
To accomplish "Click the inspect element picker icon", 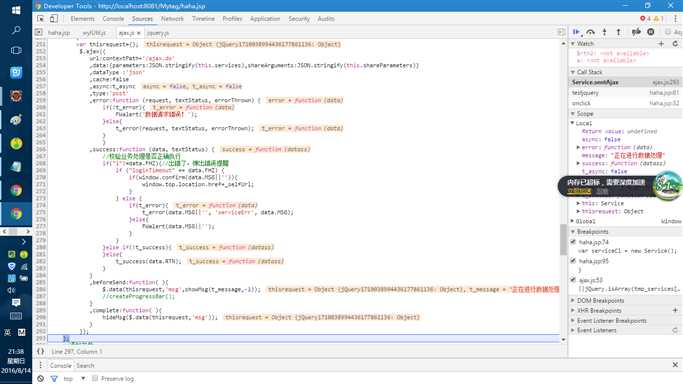I will point(41,19).
